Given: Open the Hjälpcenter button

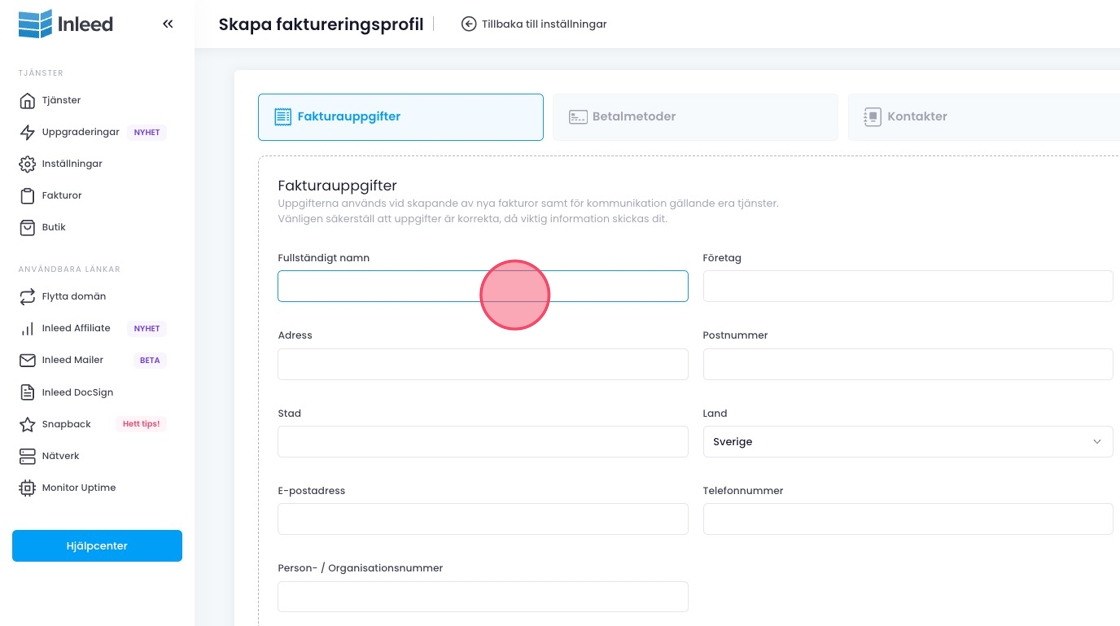Looking at the screenshot, I should click(x=97, y=546).
